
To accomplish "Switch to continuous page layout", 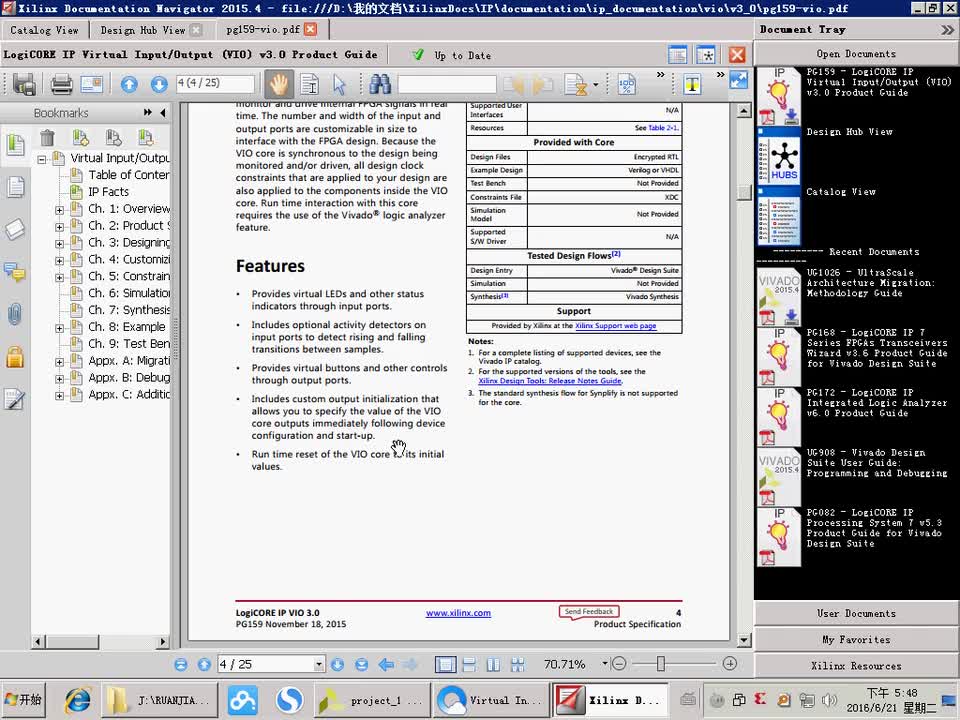I will point(470,664).
